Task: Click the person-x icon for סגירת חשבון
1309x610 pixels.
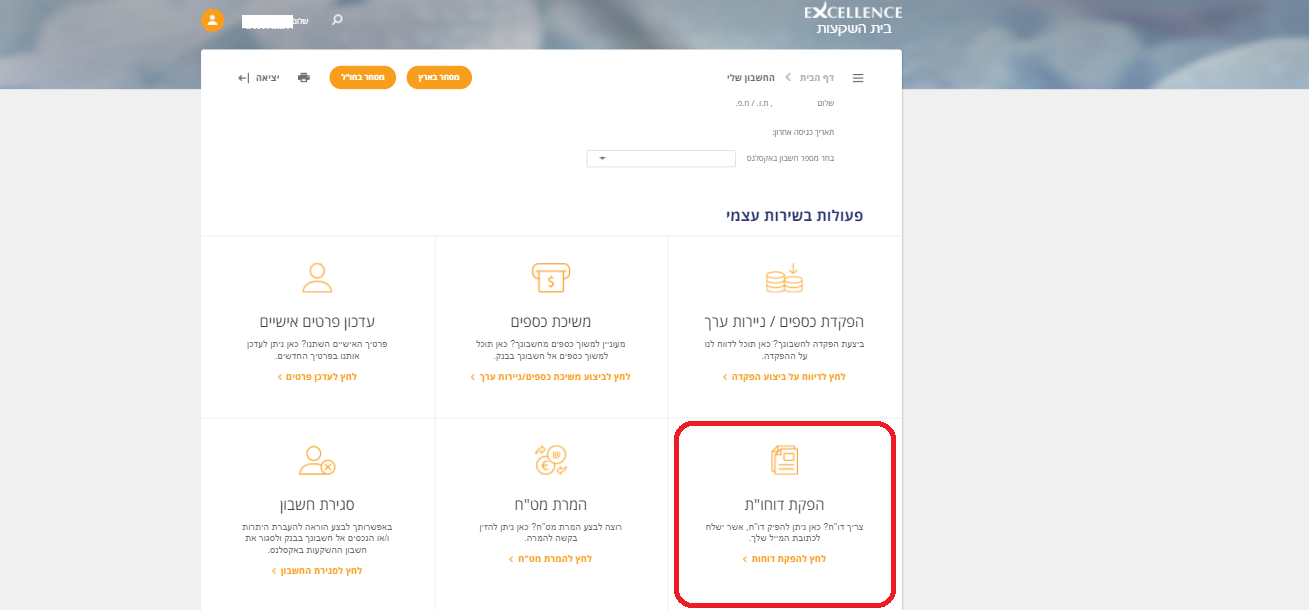Action: tap(317, 459)
